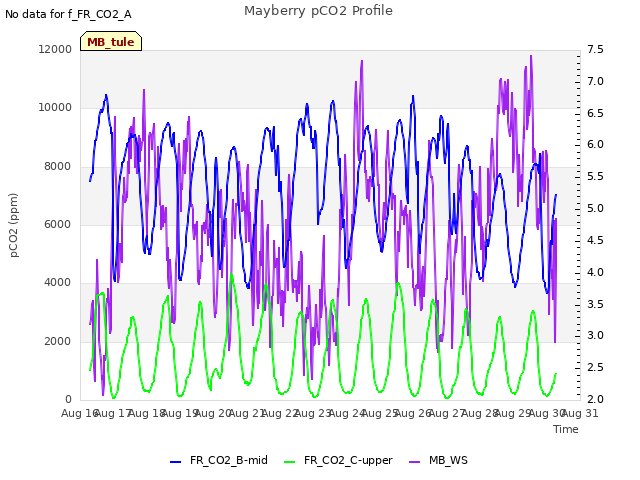Click the 2.0 right-axis tick label
Image resolution: width=640 pixels, height=480 pixels.
point(596,399)
